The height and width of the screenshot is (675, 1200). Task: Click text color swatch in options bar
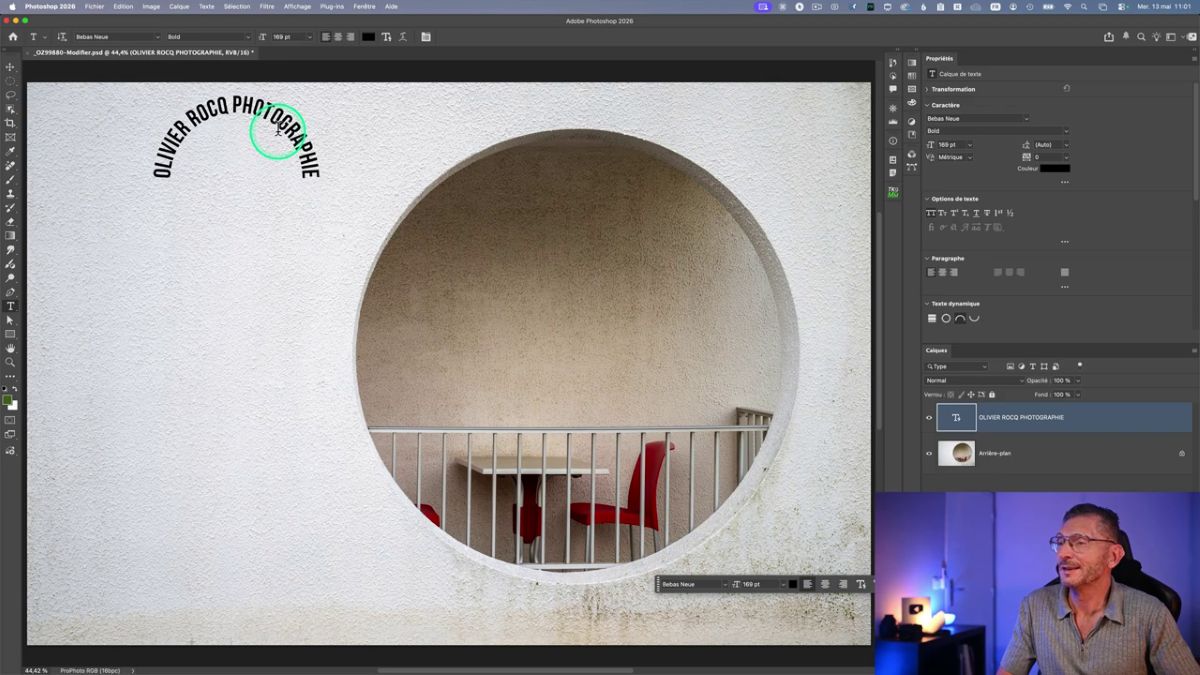click(x=368, y=37)
